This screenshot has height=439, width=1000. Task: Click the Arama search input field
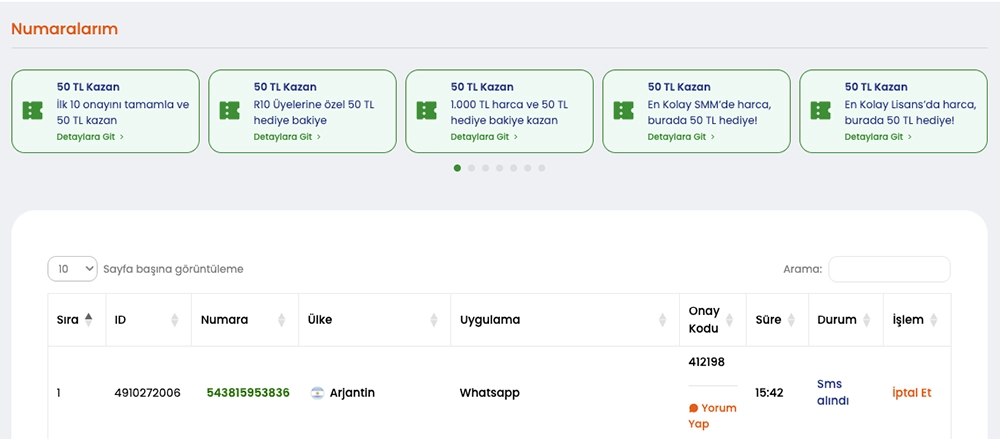[889, 269]
